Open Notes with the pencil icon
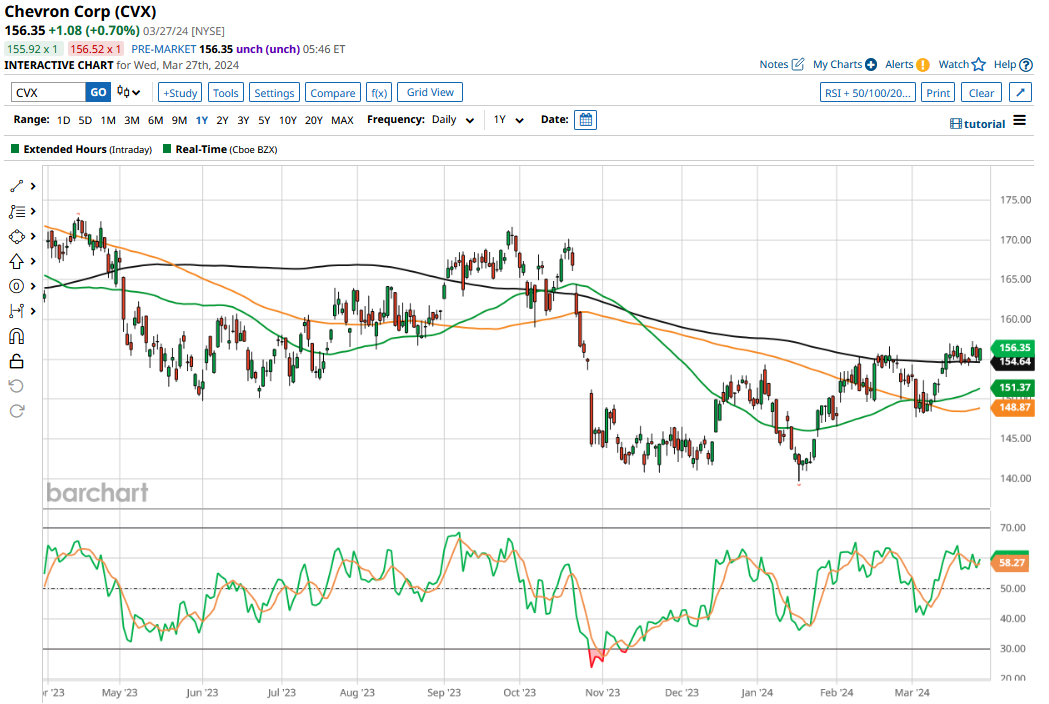1049x704 pixels. tap(797, 64)
